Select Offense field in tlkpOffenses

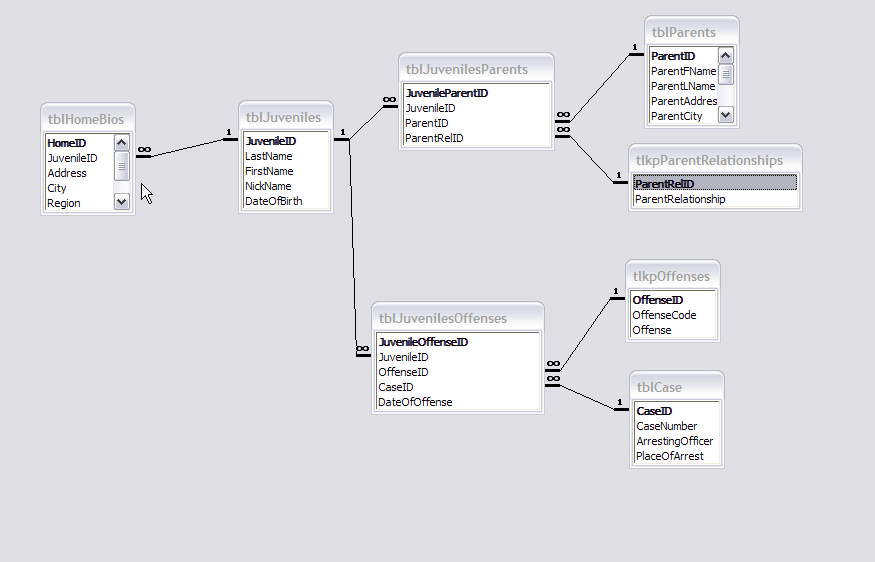point(673,330)
